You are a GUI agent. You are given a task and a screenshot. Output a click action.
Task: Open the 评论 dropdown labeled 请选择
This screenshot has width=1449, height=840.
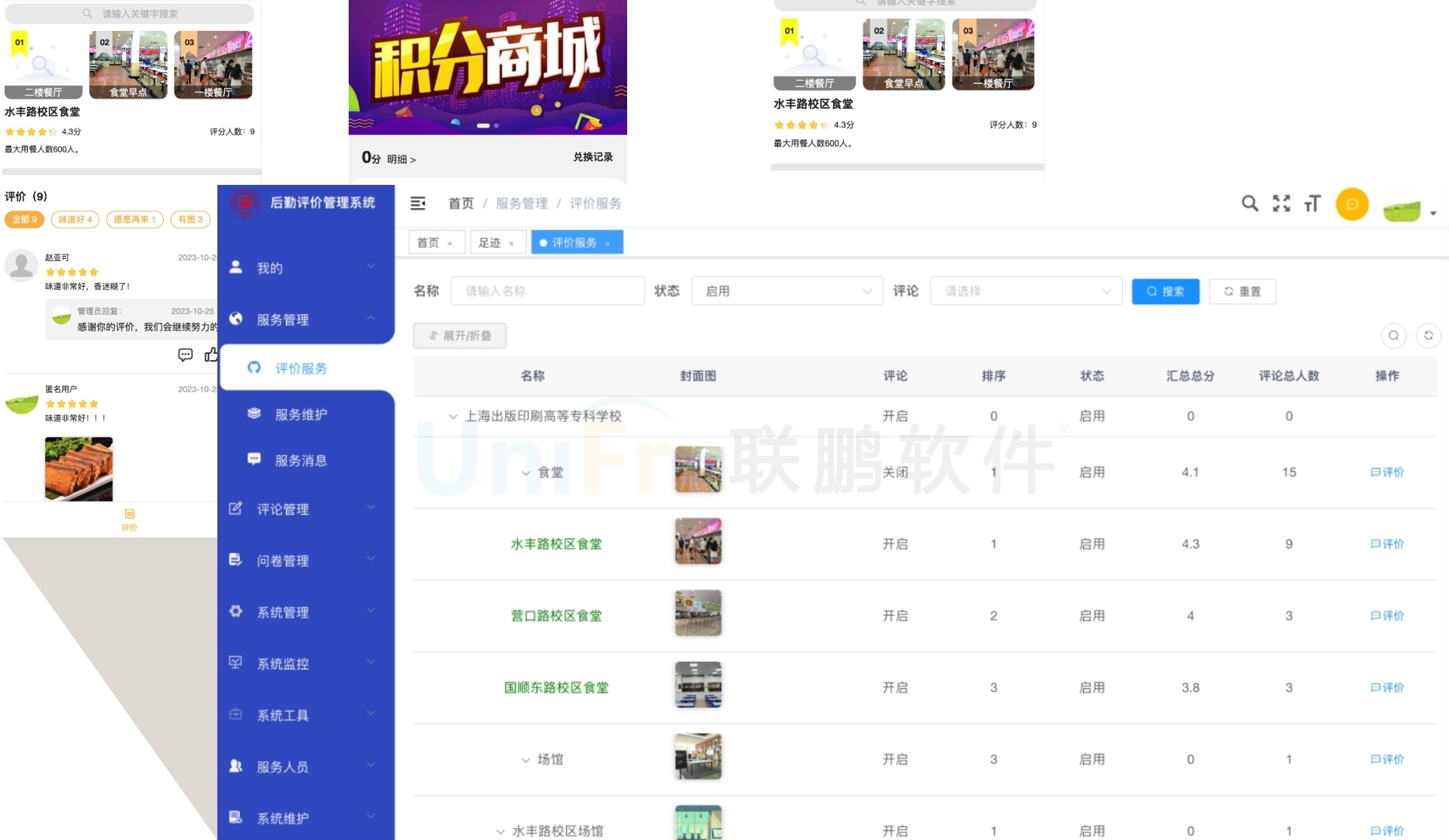pyautogui.click(x=1026, y=291)
